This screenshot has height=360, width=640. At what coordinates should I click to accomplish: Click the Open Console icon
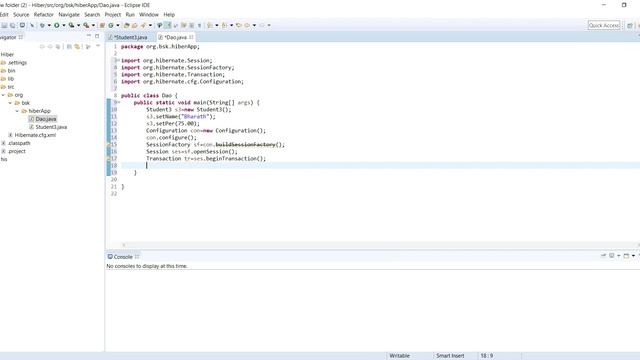pos(626,256)
